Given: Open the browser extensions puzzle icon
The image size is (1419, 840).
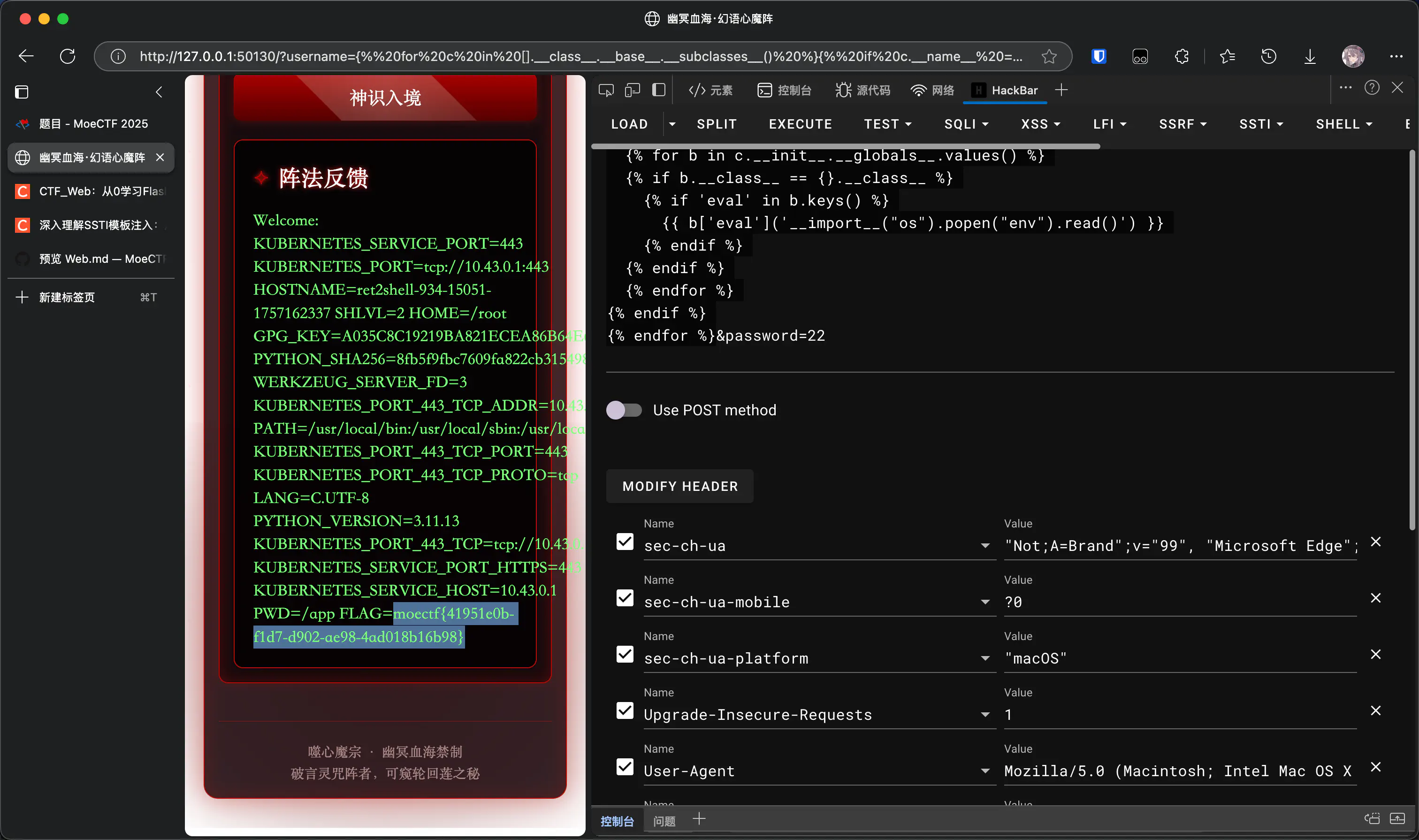Looking at the screenshot, I should (x=1181, y=56).
